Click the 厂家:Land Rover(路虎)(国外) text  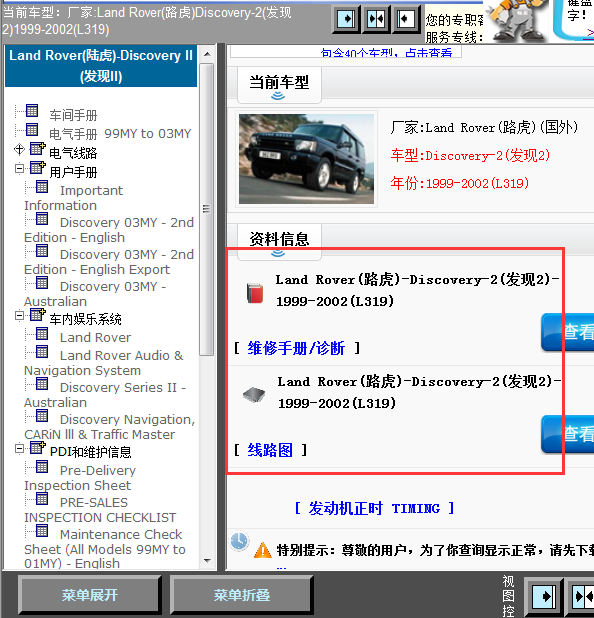(x=484, y=128)
